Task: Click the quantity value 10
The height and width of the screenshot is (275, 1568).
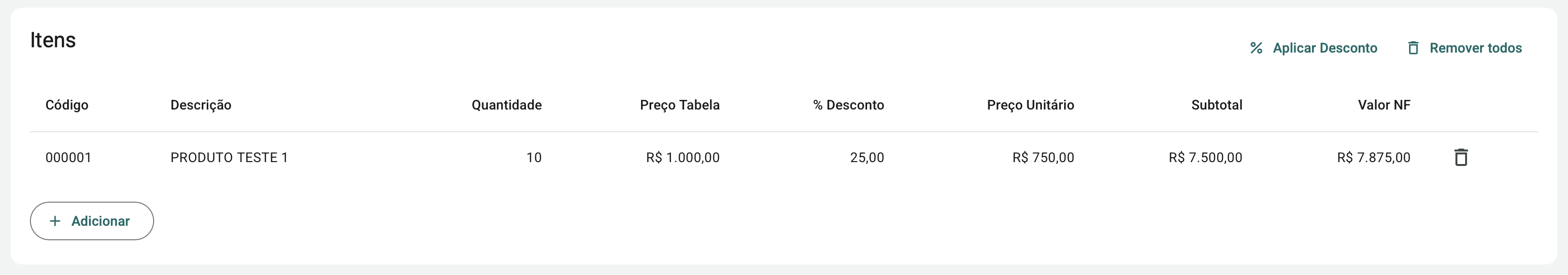Action: pos(534,158)
